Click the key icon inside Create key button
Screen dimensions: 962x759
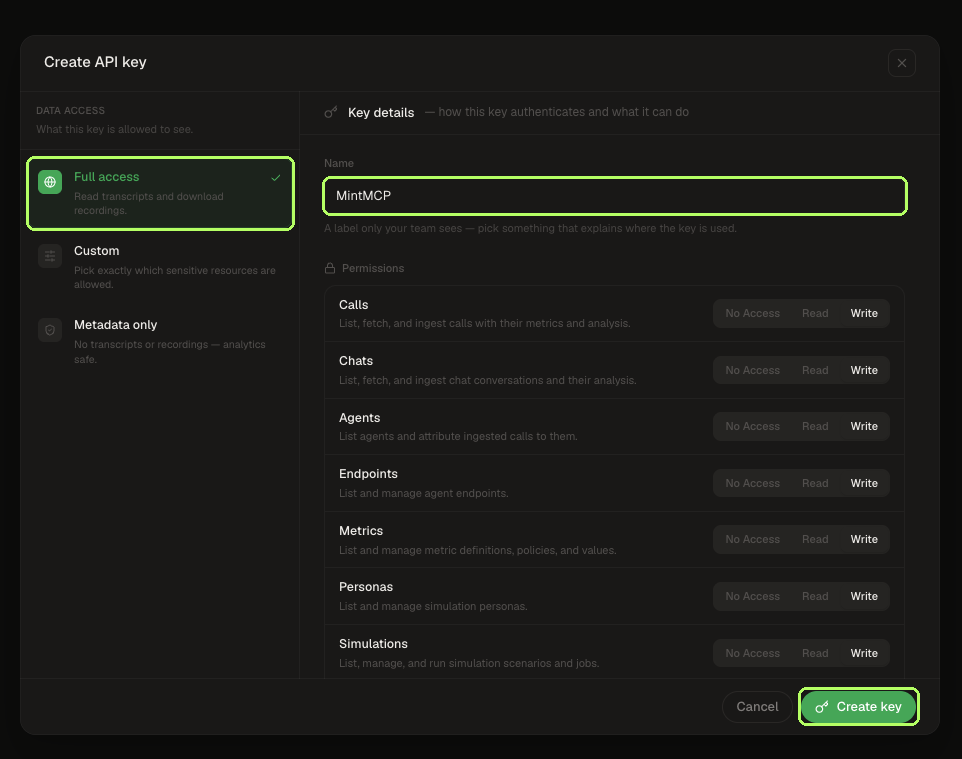coord(822,707)
